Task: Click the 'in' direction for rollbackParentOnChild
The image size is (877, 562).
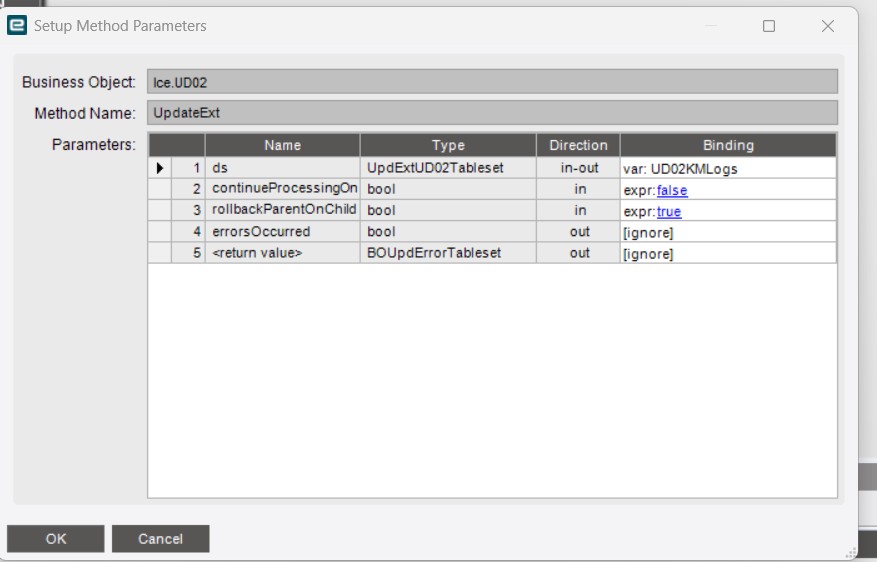Action: click(x=578, y=210)
